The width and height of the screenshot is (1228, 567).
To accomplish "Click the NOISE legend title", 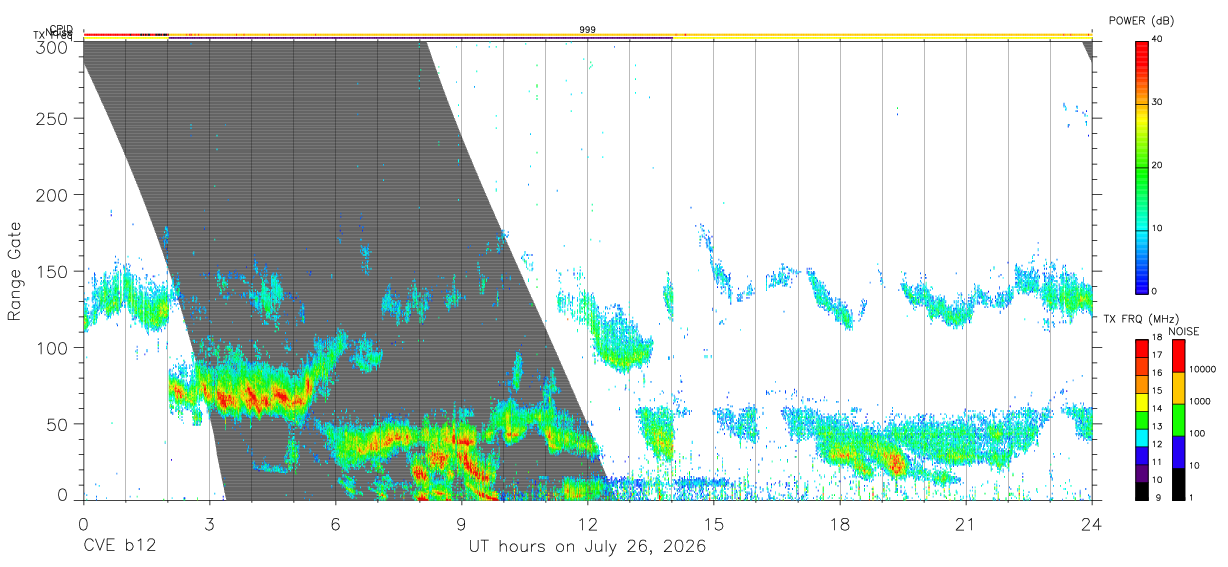I will (1184, 331).
